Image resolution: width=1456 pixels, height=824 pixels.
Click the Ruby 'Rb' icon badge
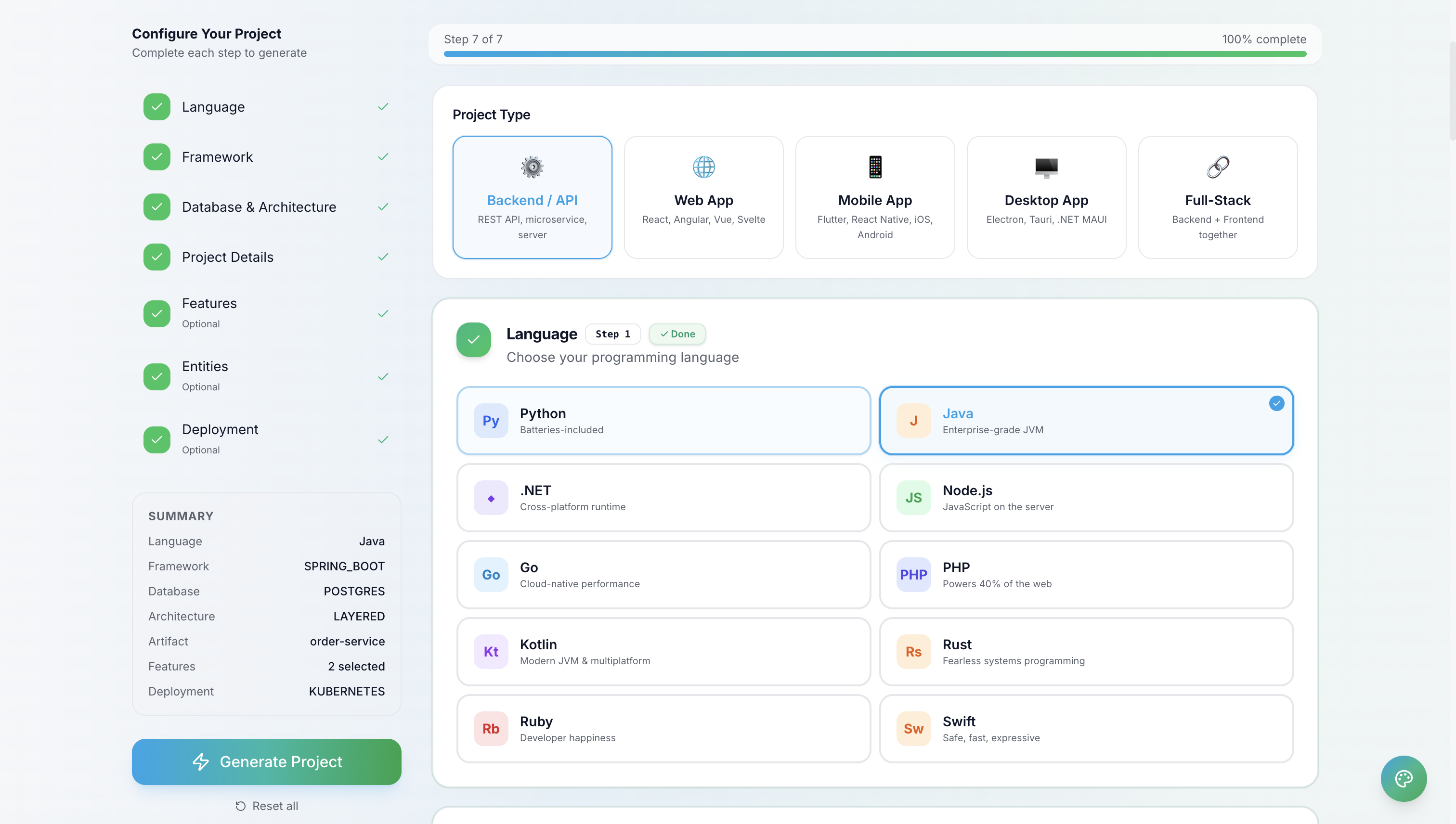click(491, 728)
